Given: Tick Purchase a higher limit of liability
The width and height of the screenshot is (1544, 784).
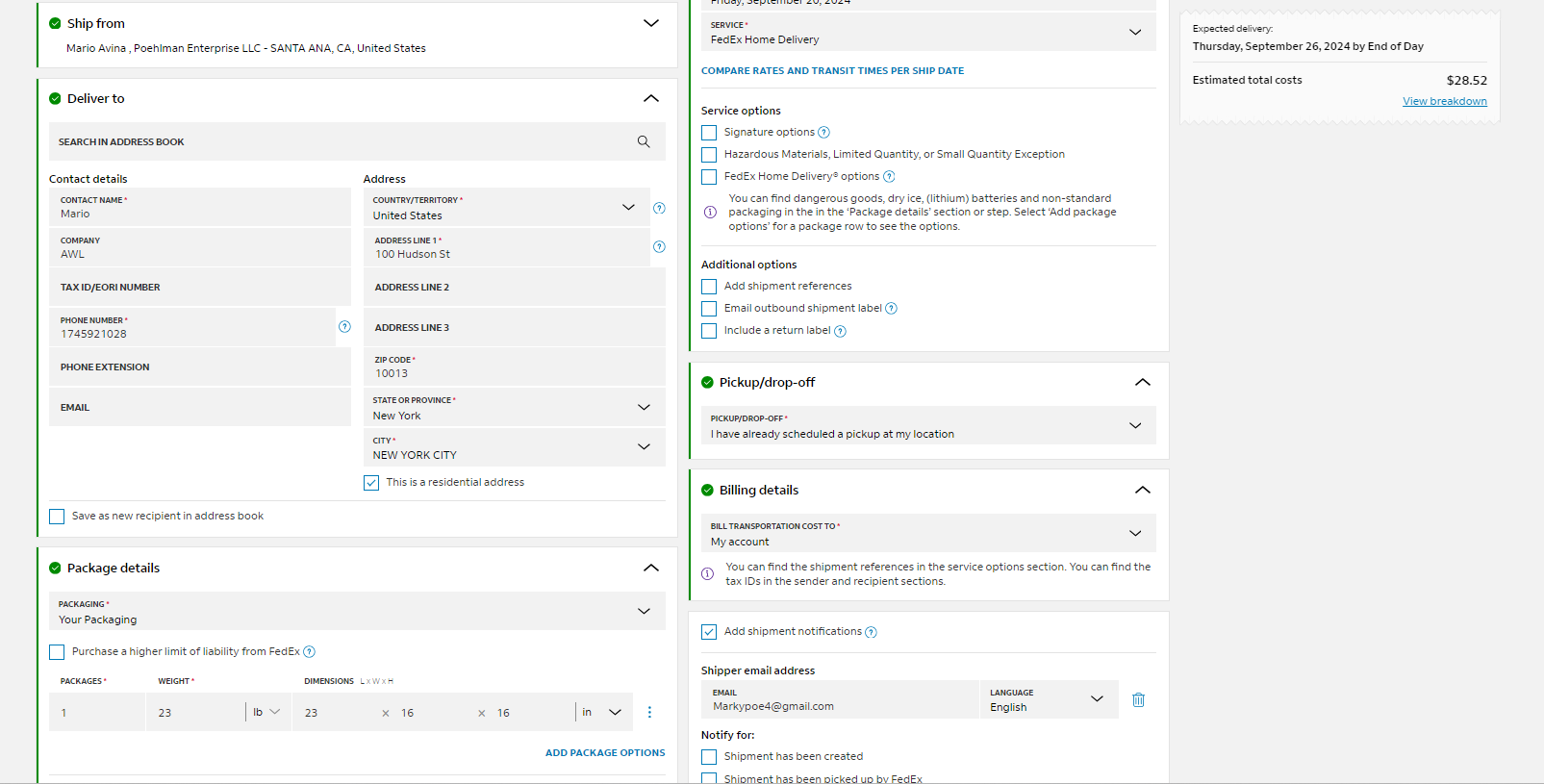Looking at the screenshot, I should point(57,652).
